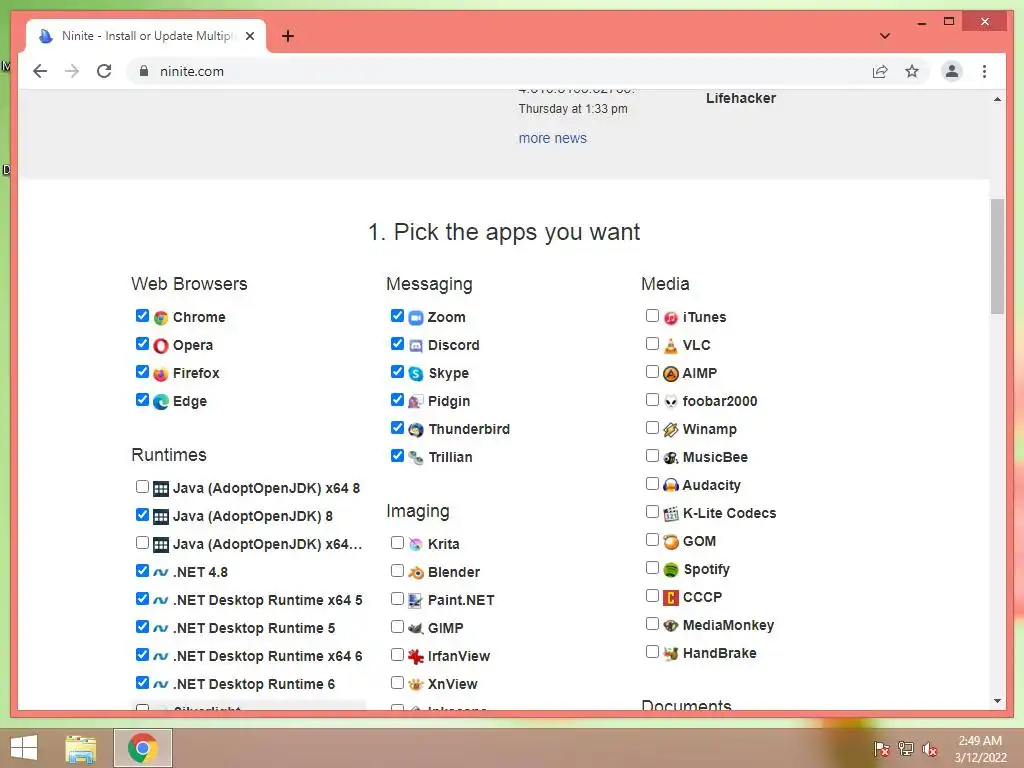Uncheck the .NET Desktop Runtime 6 checkbox
The height and width of the screenshot is (768, 1024).
point(142,682)
